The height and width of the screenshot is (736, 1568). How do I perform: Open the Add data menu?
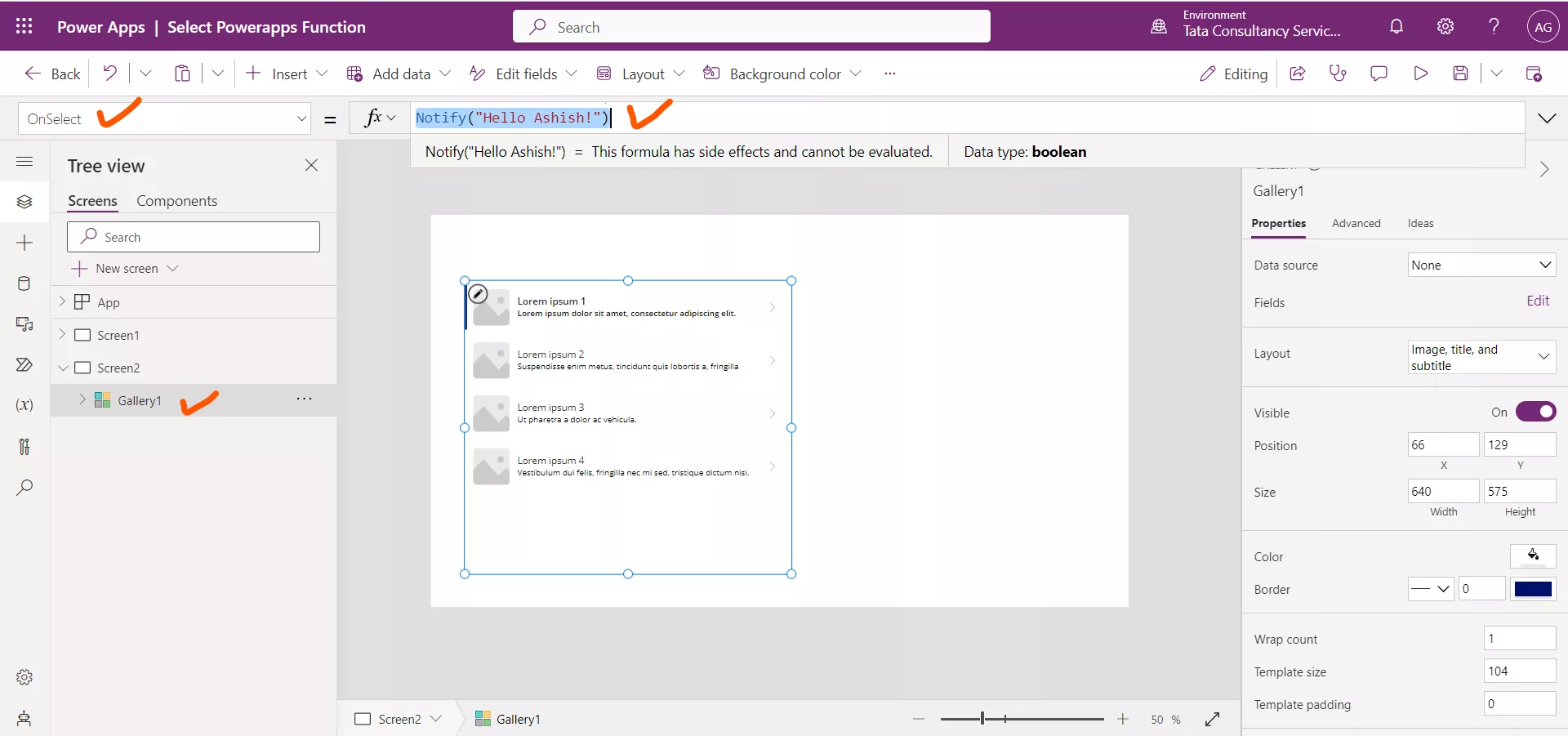coord(399,74)
